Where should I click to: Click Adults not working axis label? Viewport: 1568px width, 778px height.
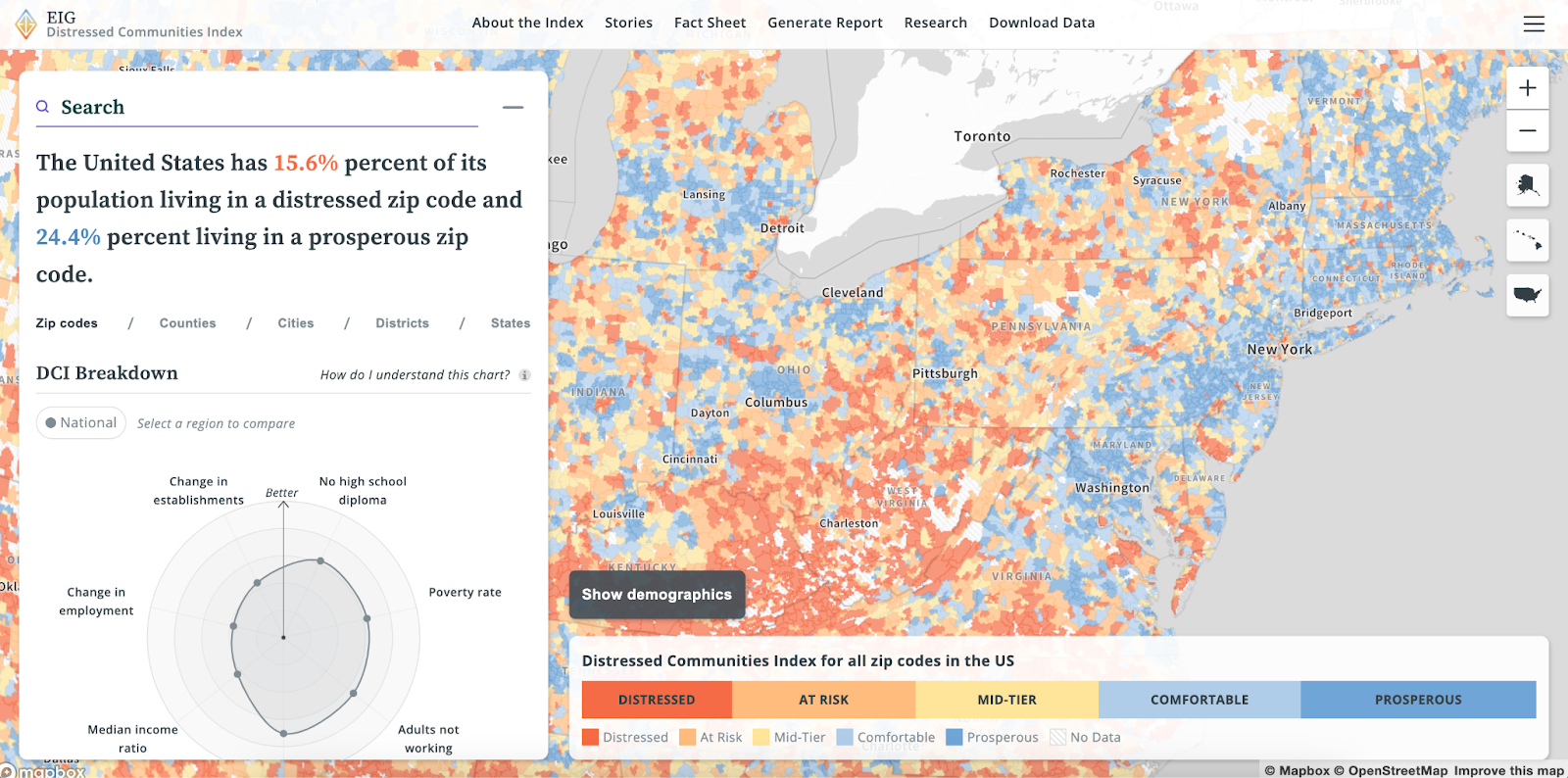click(x=428, y=739)
